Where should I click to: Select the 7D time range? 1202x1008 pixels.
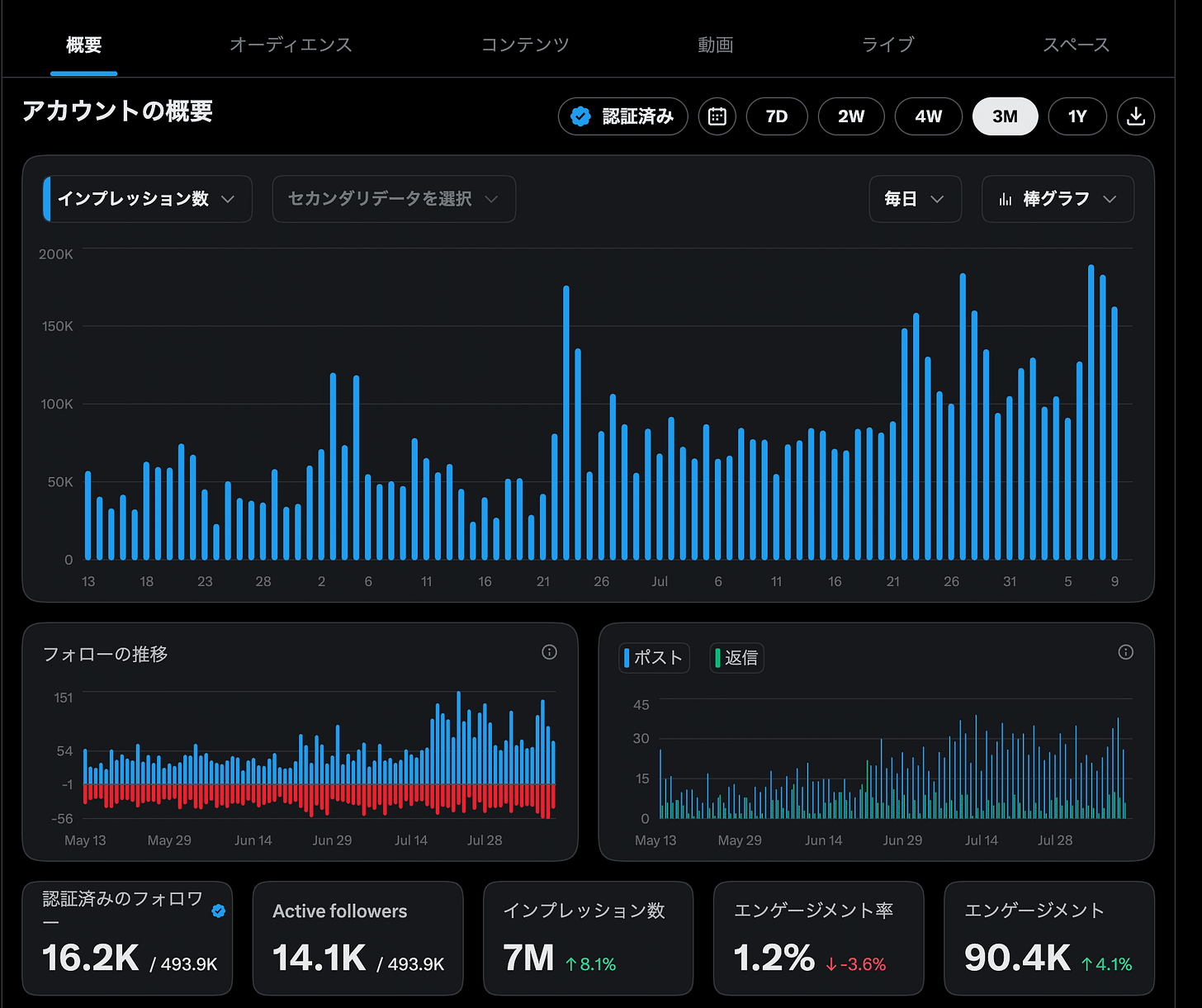point(776,116)
